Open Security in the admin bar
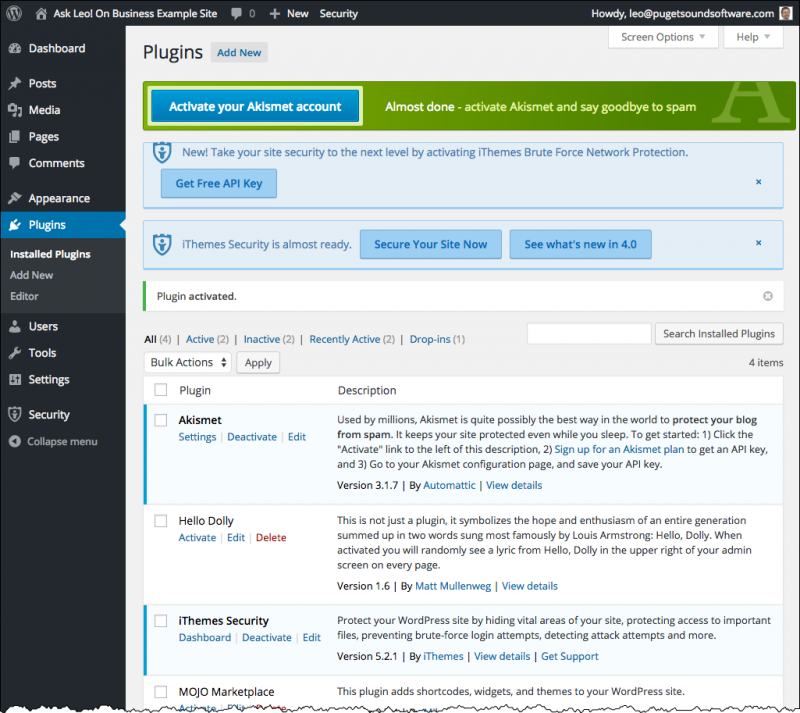 [x=339, y=14]
